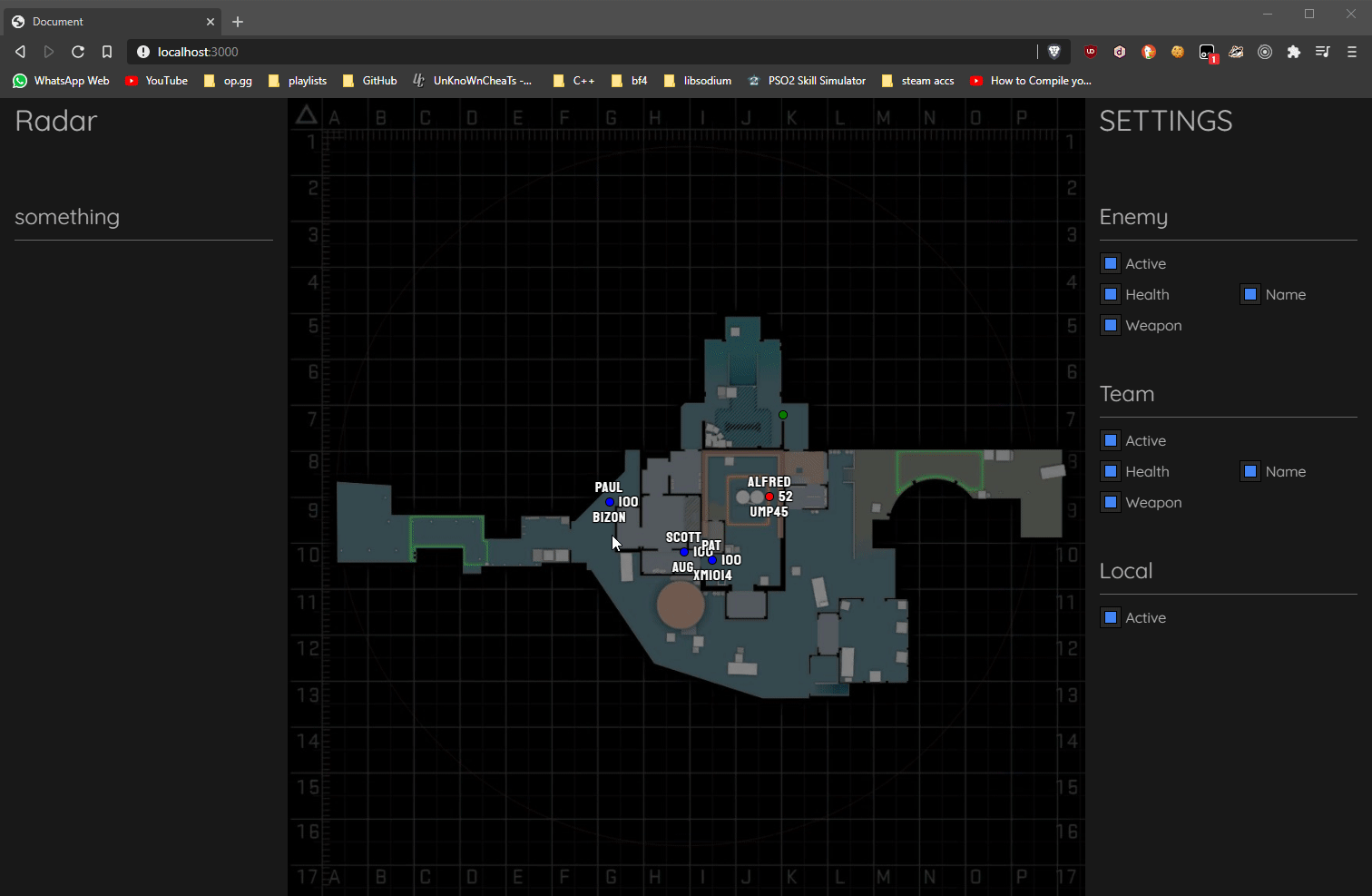Click the XM1014 weapon label
This screenshot has height=896, width=1372.
click(712, 576)
